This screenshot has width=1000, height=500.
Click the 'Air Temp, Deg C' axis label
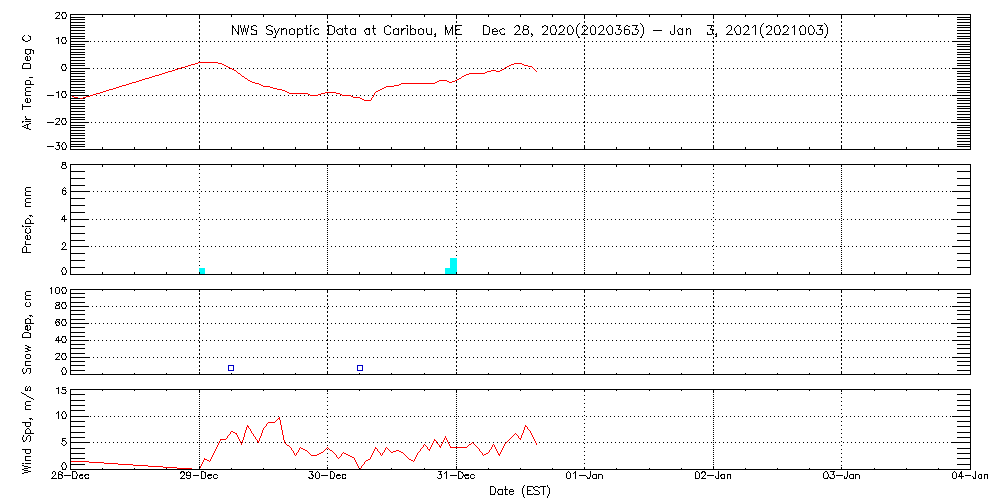coord(27,82)
